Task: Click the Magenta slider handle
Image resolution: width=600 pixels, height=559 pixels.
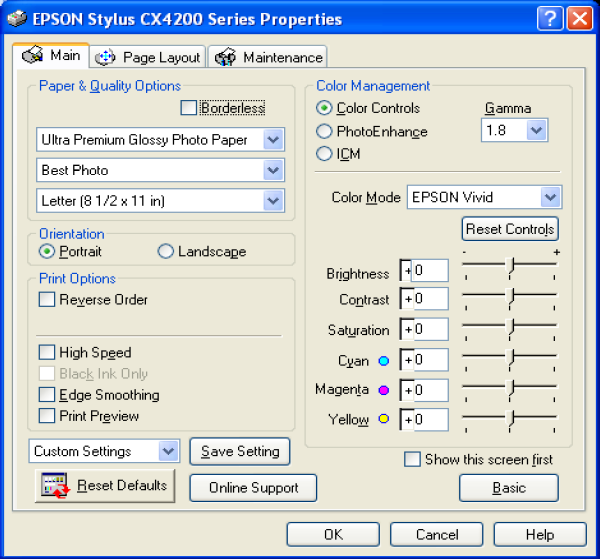Action: 510,388
